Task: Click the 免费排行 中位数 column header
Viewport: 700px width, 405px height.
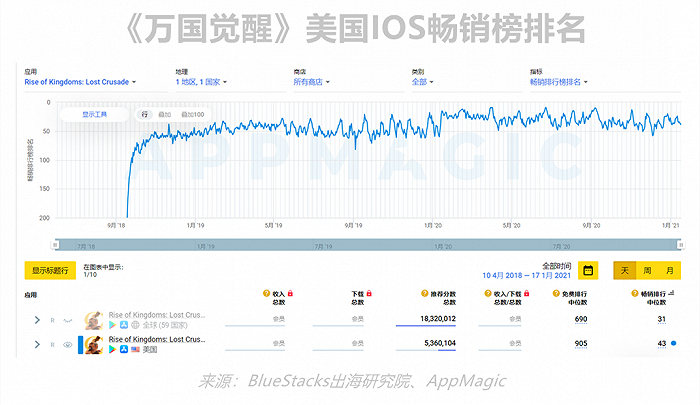Action: (574, 298)
